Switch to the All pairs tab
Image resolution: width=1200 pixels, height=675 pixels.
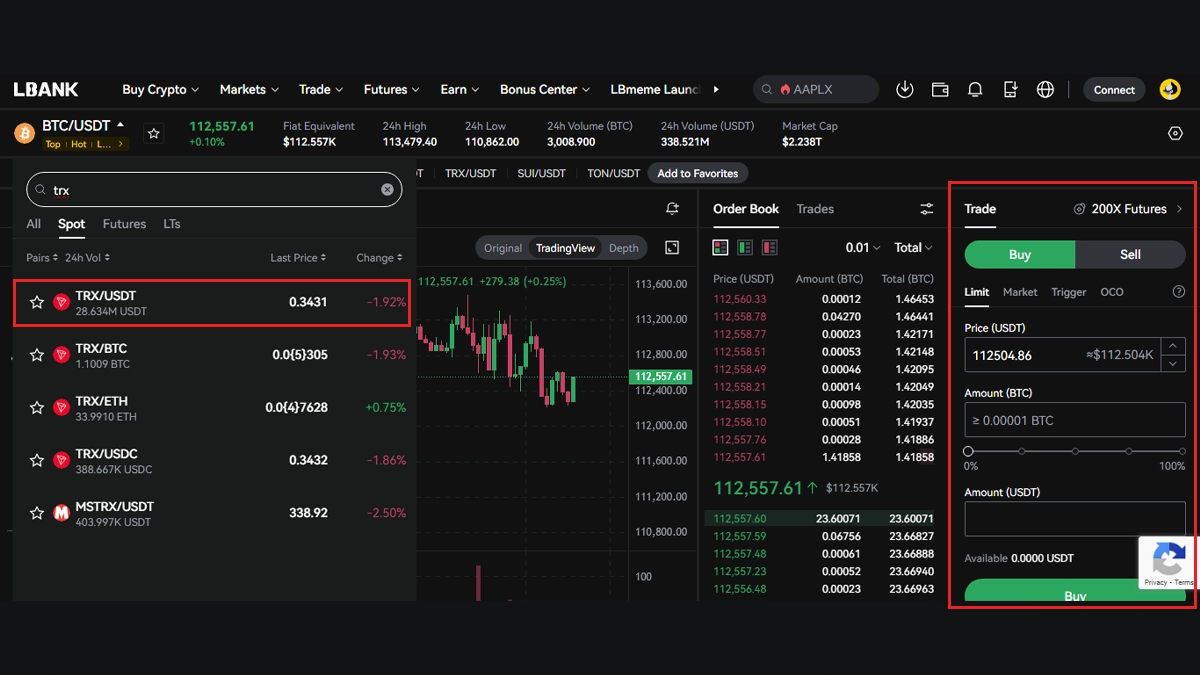pyautogui.click(x=34, y=224)
